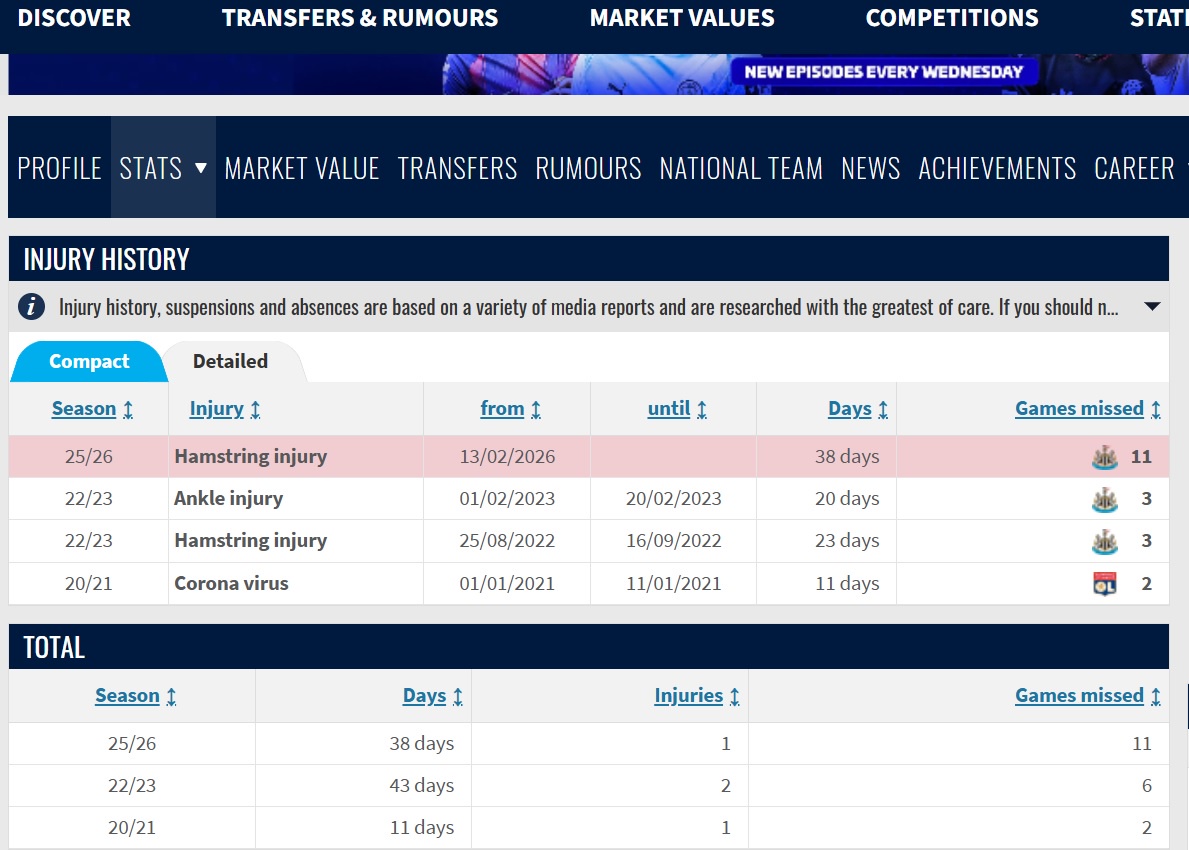Sort injury table by Season column

(x=92, y=409)
